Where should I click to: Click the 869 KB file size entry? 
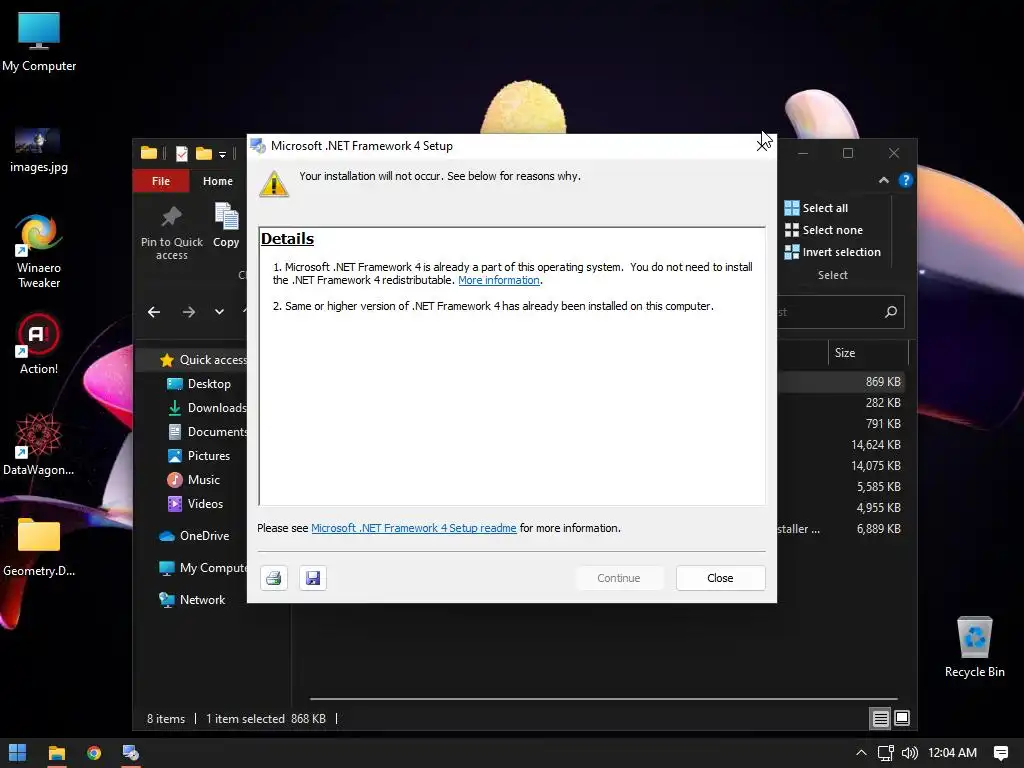tap(883, 381)
